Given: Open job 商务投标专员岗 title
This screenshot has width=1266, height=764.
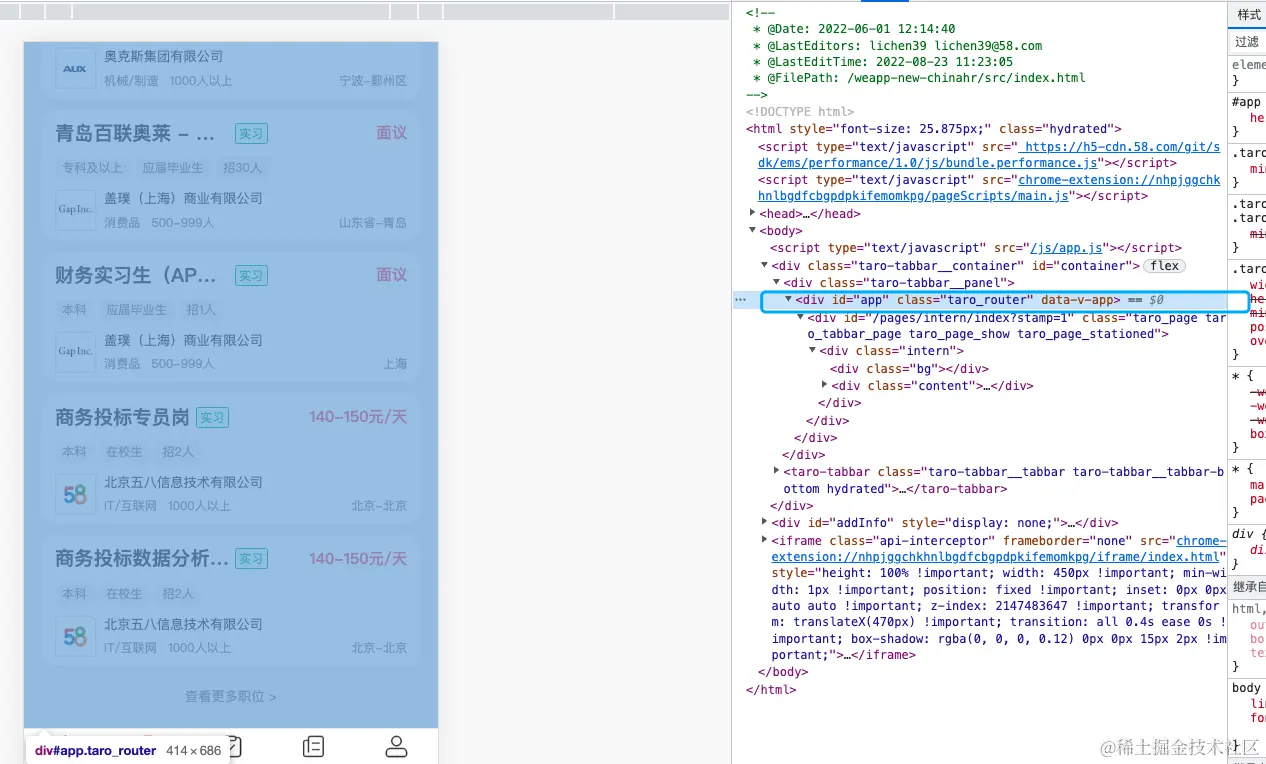Looking at the screenshot, I should point(122,418).
